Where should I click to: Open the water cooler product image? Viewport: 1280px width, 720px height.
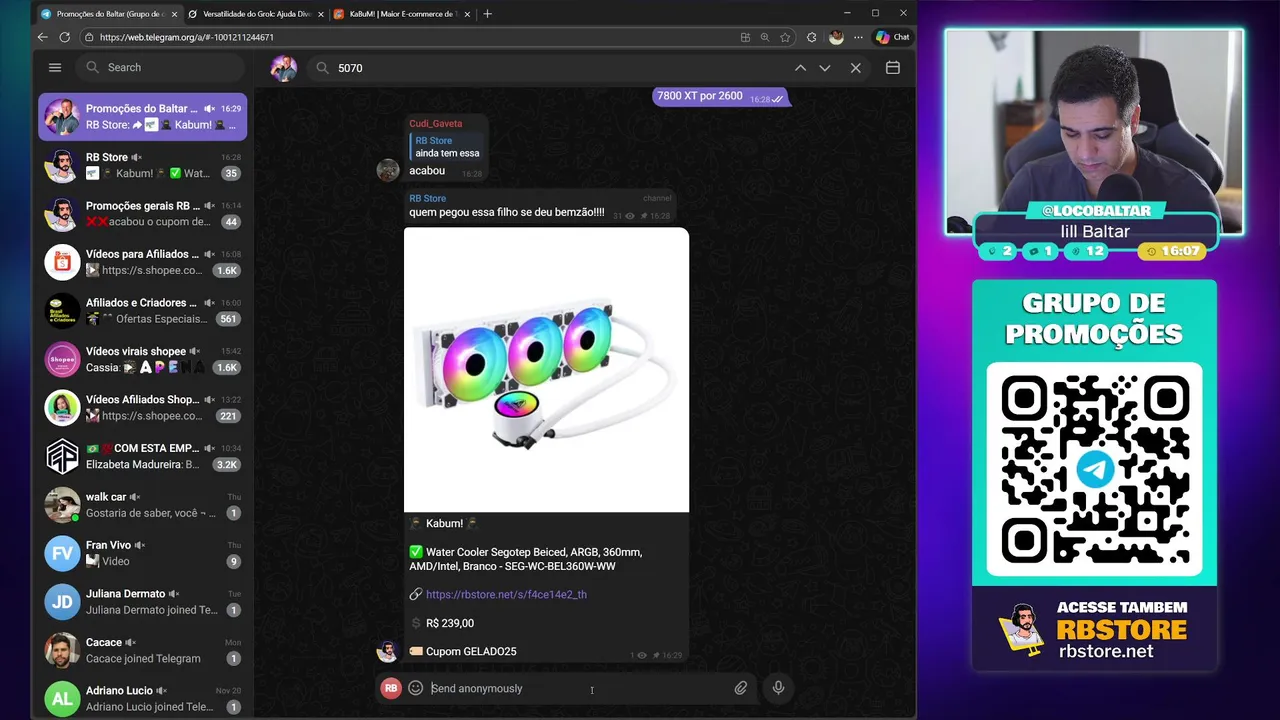[x=546, y=370]
